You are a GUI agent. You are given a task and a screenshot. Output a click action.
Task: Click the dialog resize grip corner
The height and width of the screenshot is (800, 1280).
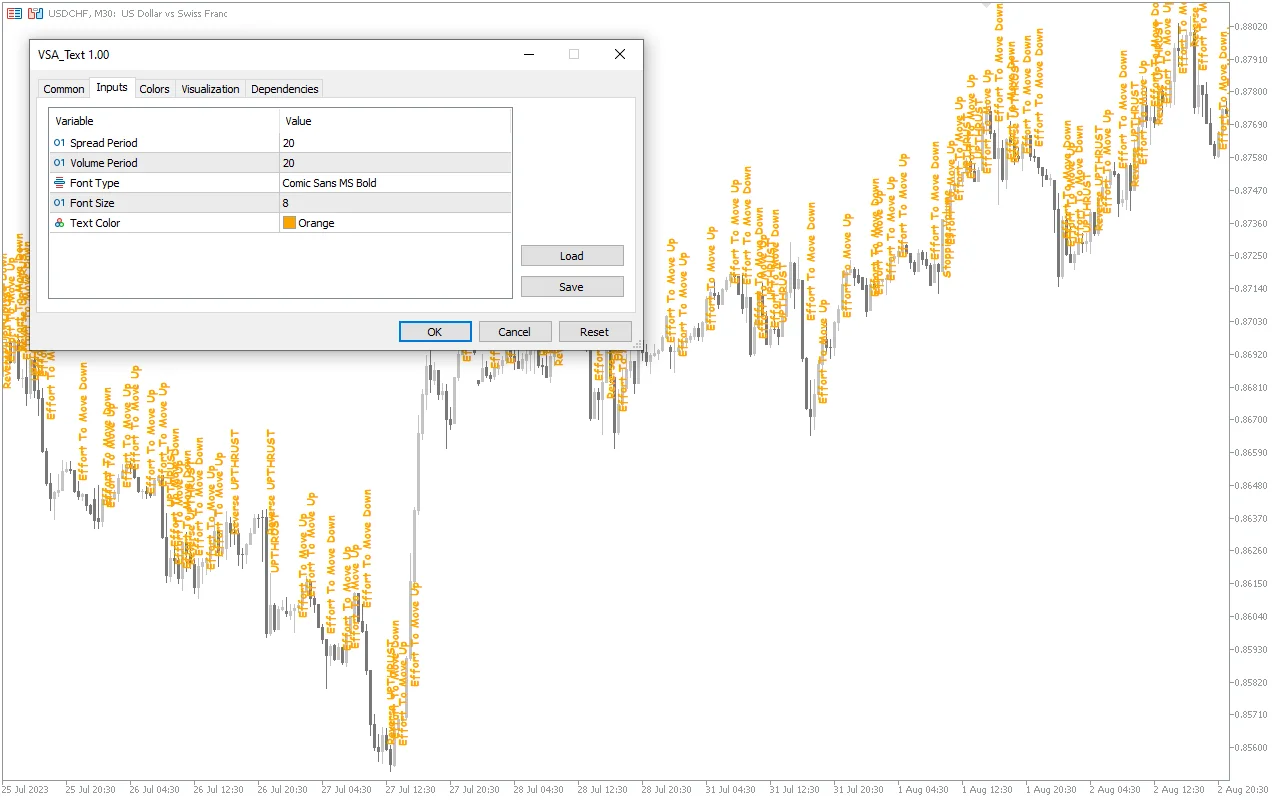point(637,345)
